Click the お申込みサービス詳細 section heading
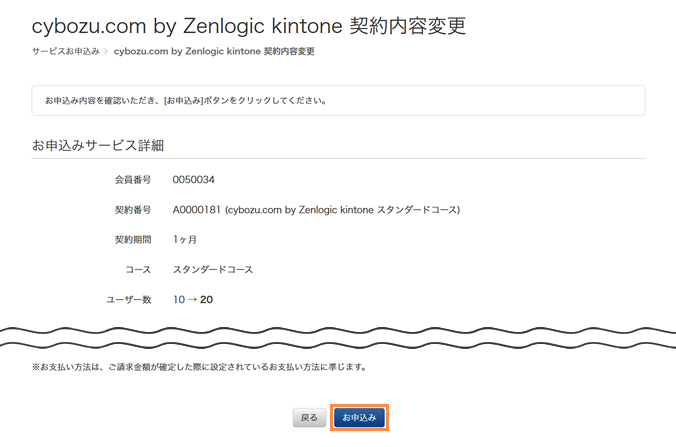 coord(98,146)
